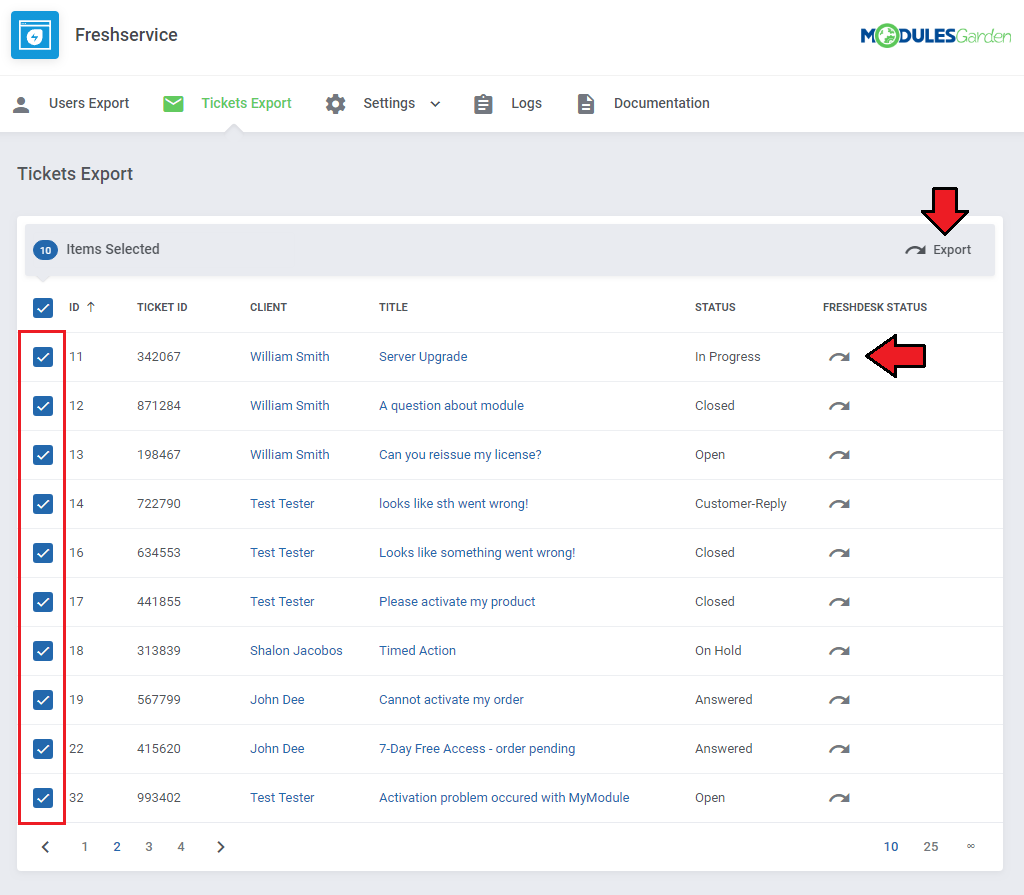Open the 'Server Upgrade' ticket title
This screenshot has width=1024, height=895.
pyautogui.click(x=423, y=357)
